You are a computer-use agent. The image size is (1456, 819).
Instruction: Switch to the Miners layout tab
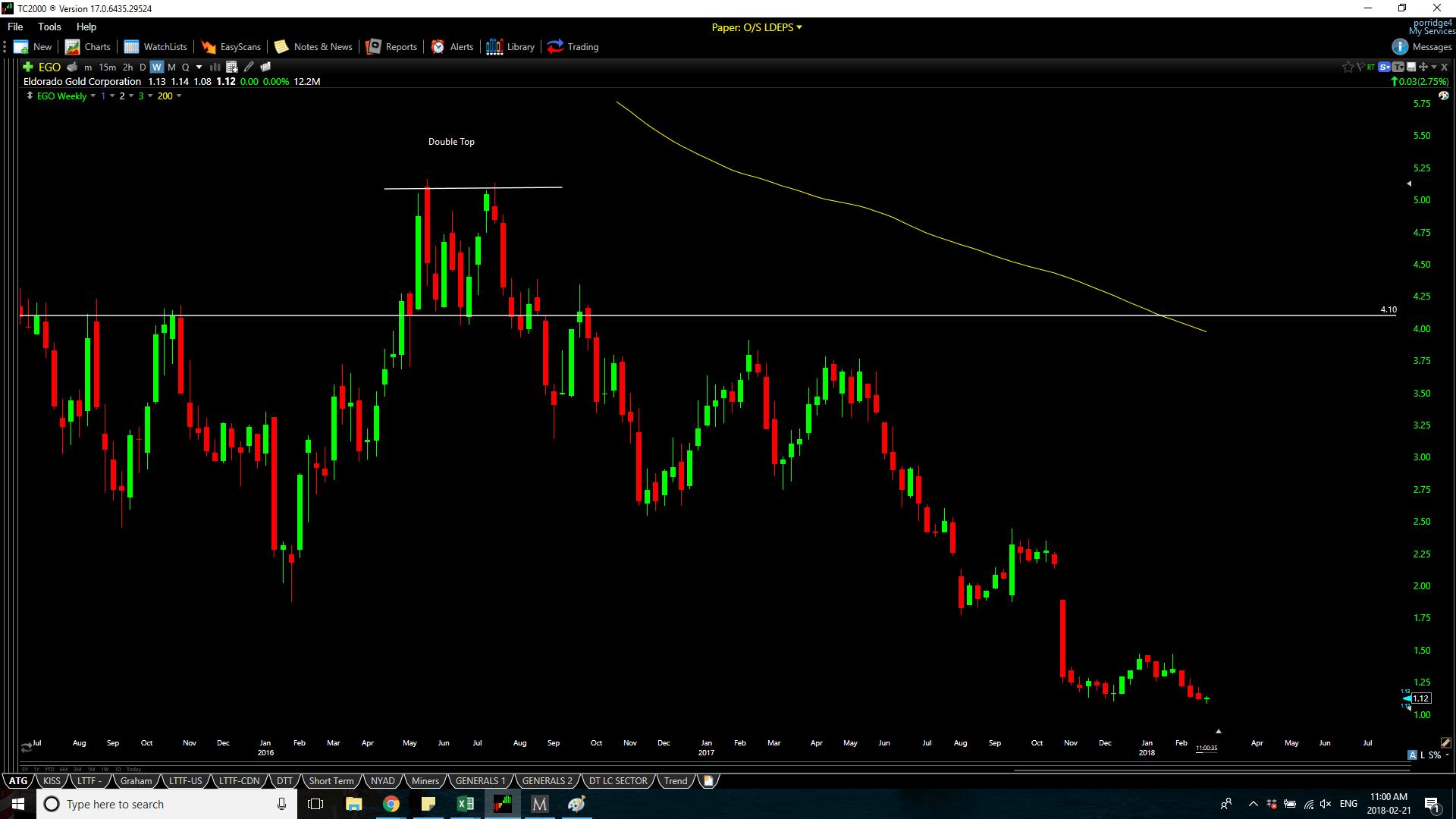(425, 780)
